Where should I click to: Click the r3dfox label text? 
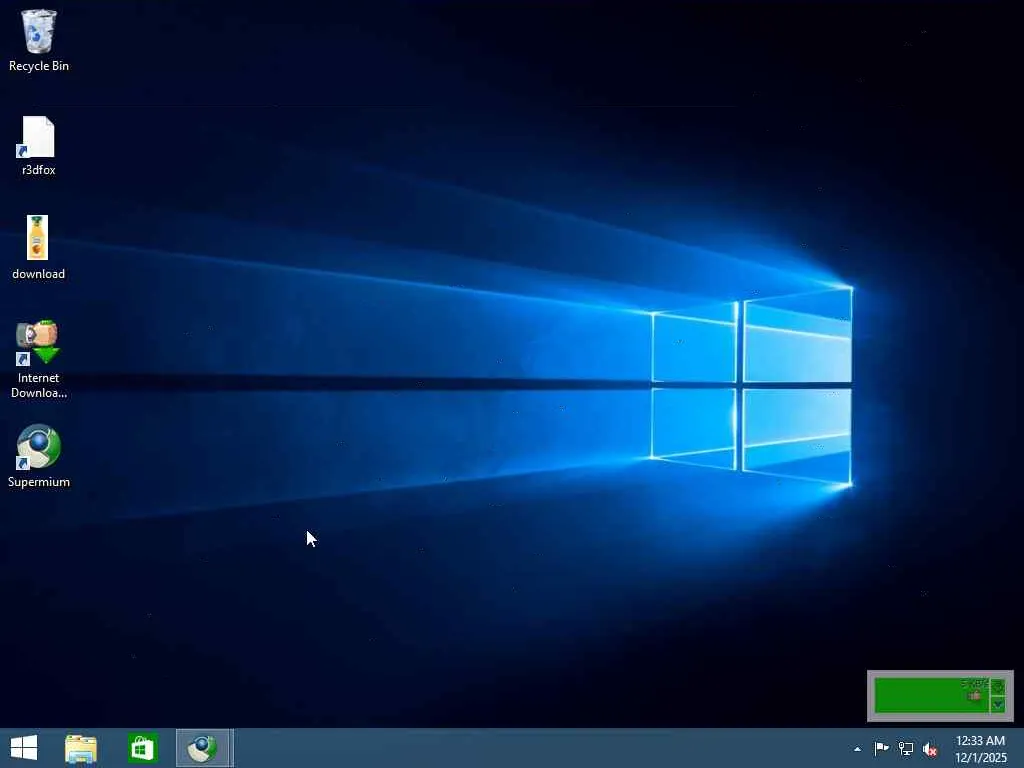coord(39,170)
